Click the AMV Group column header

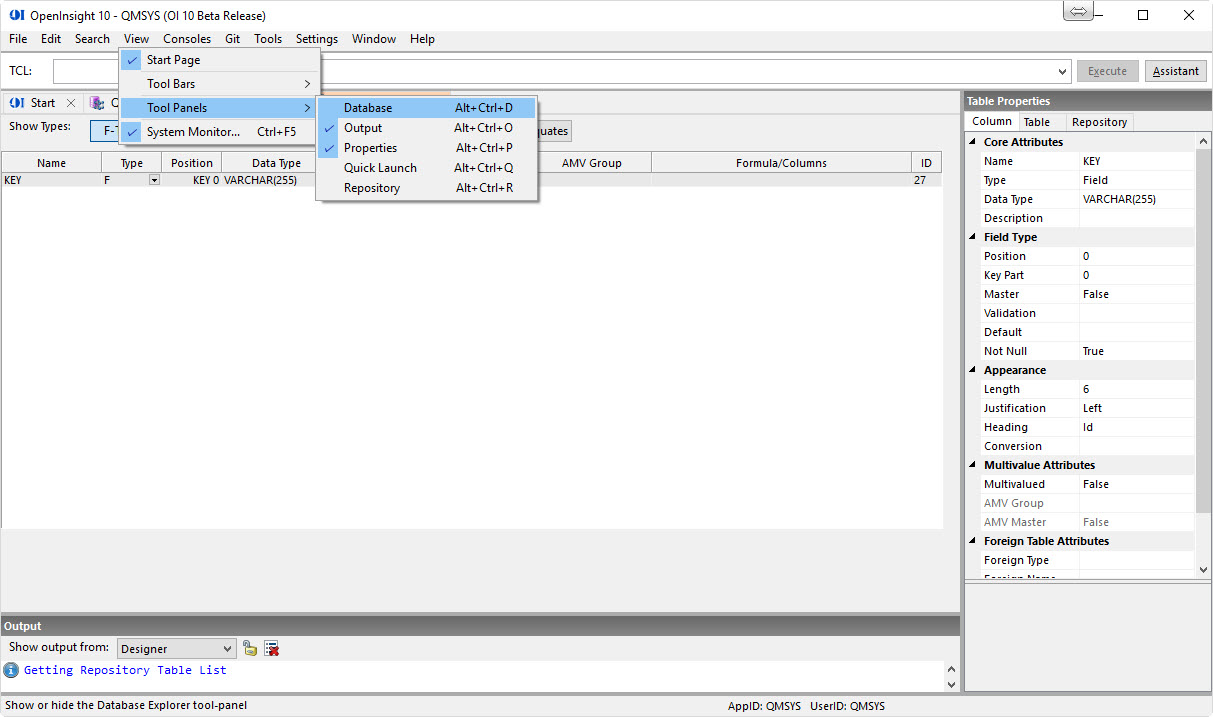click(592, 163)
